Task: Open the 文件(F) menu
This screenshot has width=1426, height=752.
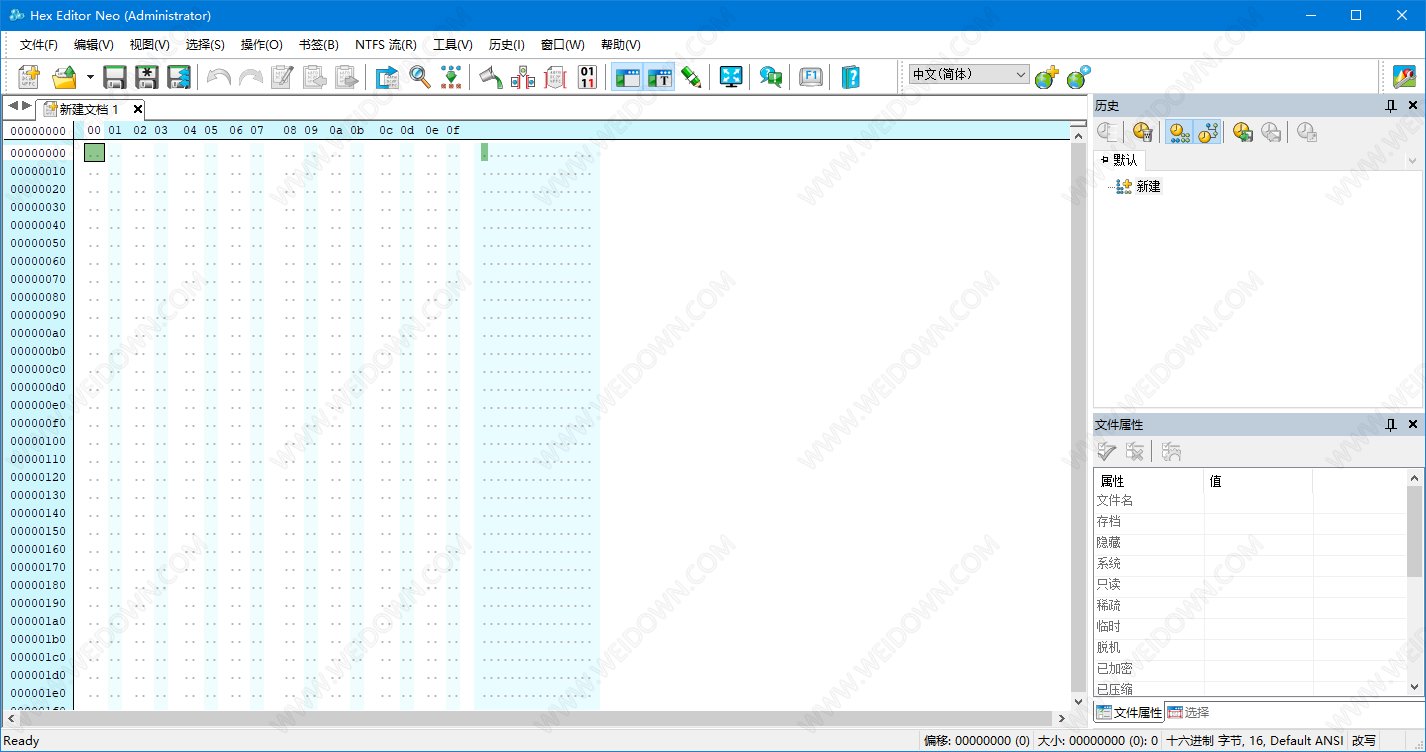Action: 39,45
